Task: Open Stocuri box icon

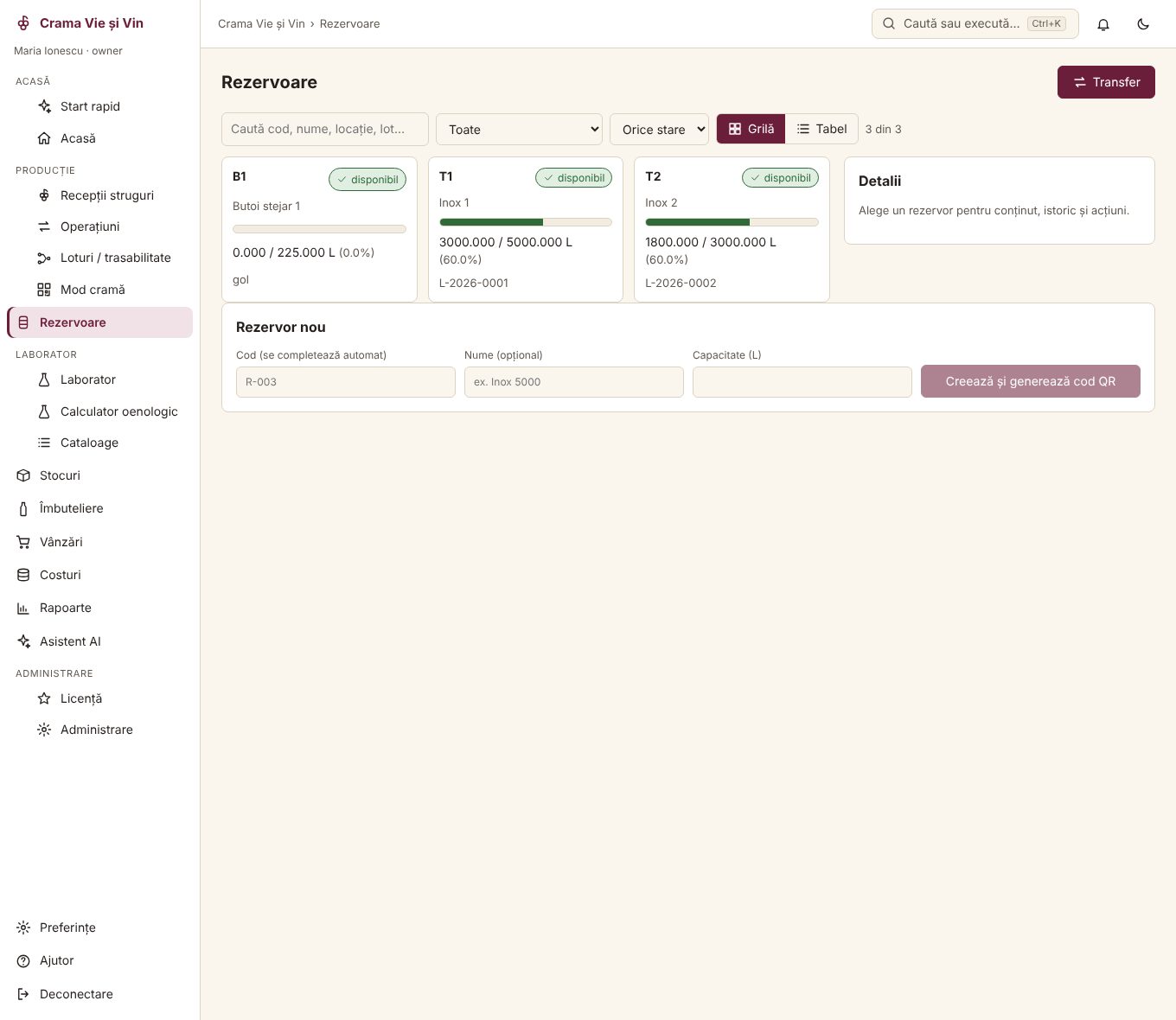Action: coord(23,475)
